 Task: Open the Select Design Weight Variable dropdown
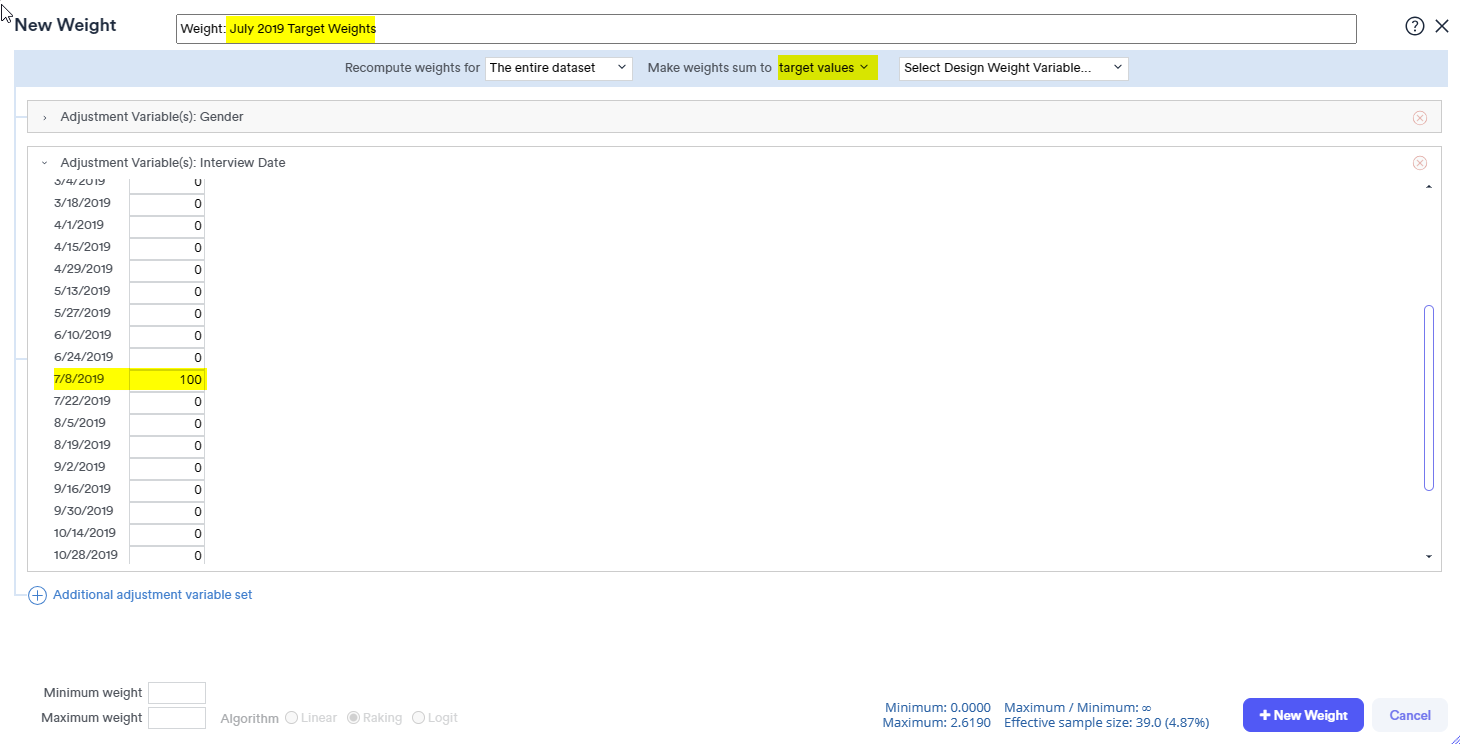click(x=1014, y=68)
